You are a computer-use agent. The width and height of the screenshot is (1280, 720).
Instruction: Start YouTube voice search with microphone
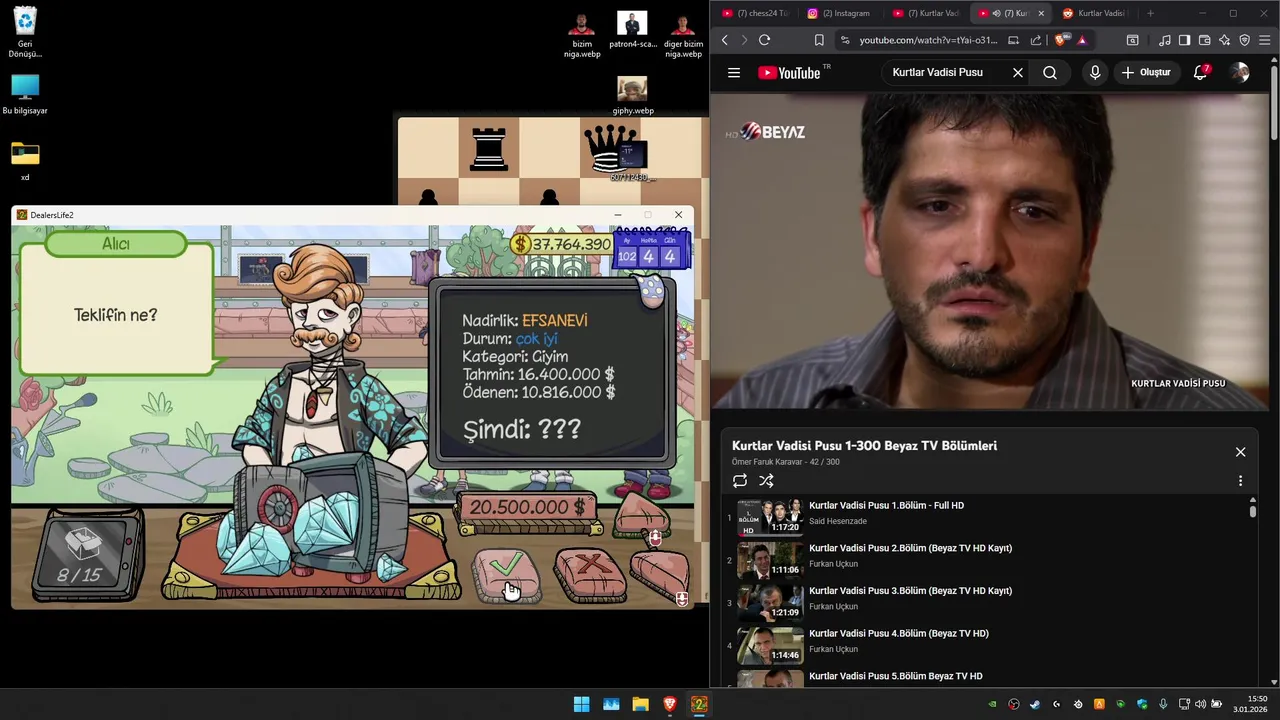[x=1095, y=72]
